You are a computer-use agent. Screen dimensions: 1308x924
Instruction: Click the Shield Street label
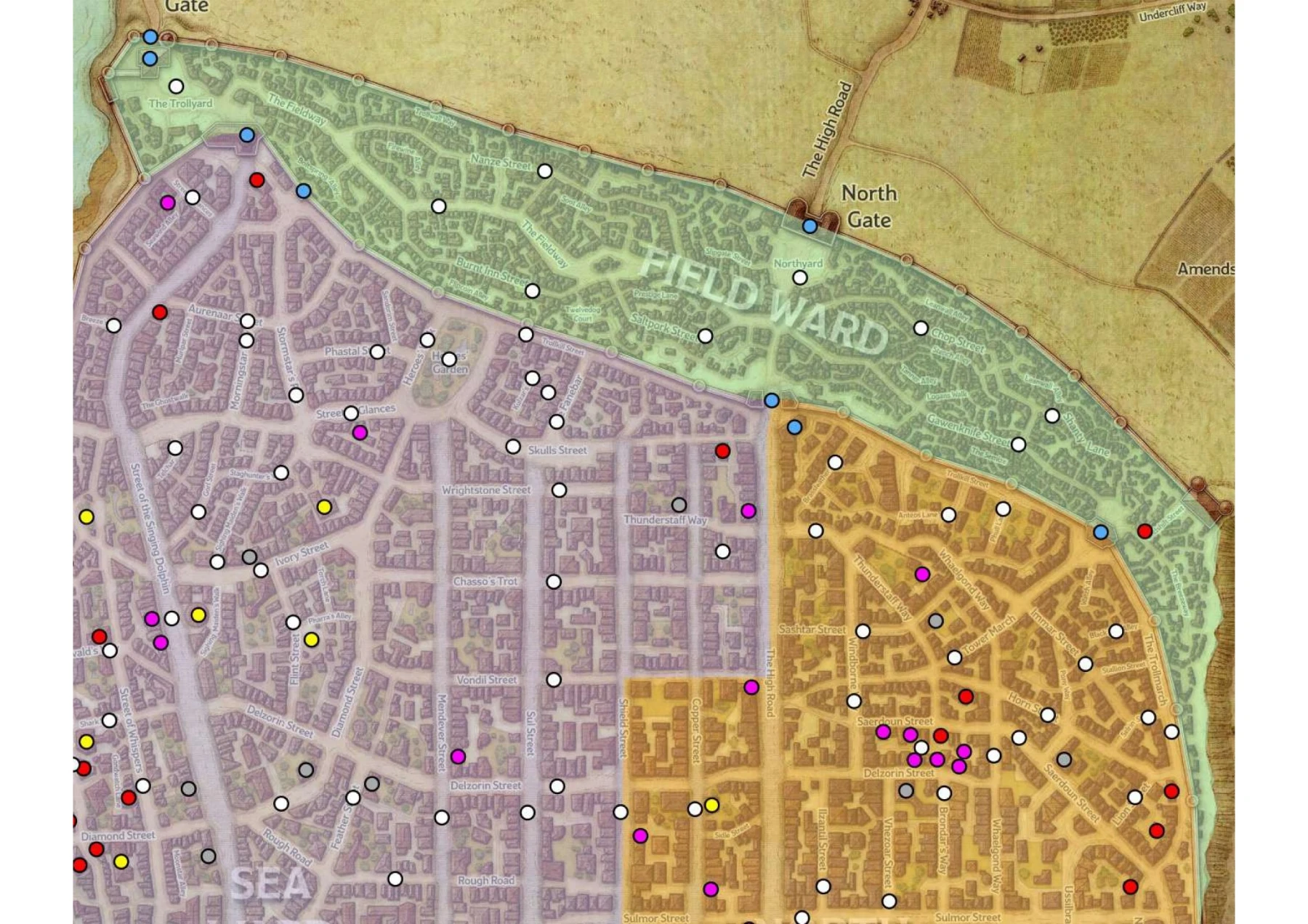tap(623, 729)
